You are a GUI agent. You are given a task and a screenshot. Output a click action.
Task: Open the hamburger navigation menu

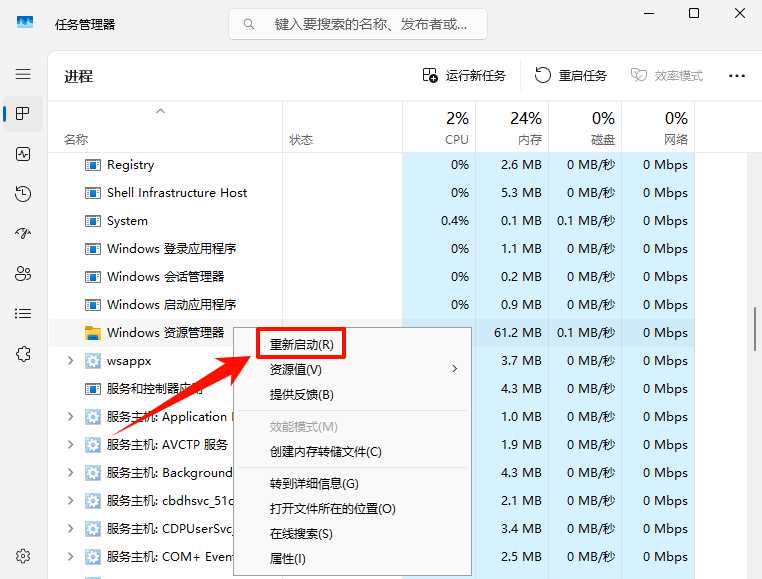[23, 74]
